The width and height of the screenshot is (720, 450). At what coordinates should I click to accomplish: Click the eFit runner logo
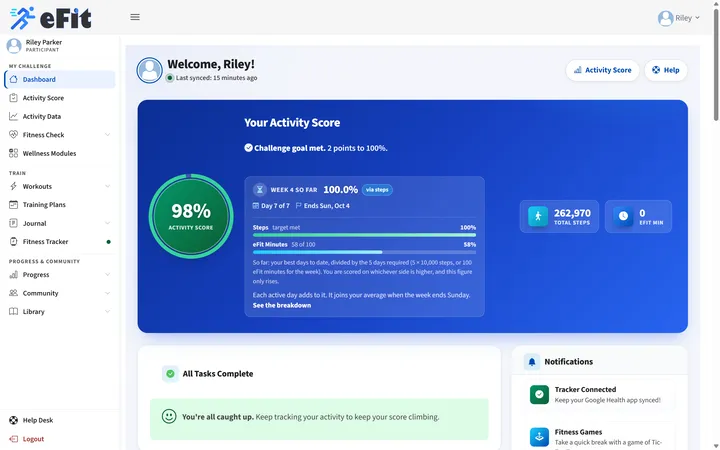(x=51, y=18)
